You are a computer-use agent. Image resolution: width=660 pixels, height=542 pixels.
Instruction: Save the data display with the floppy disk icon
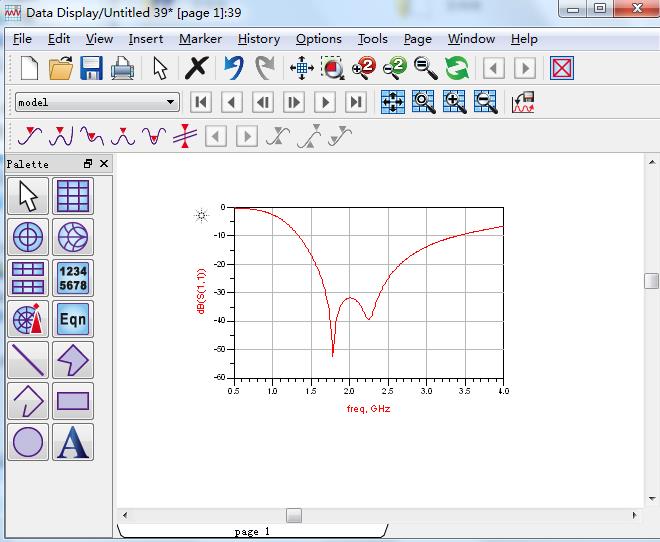[91, 68]
